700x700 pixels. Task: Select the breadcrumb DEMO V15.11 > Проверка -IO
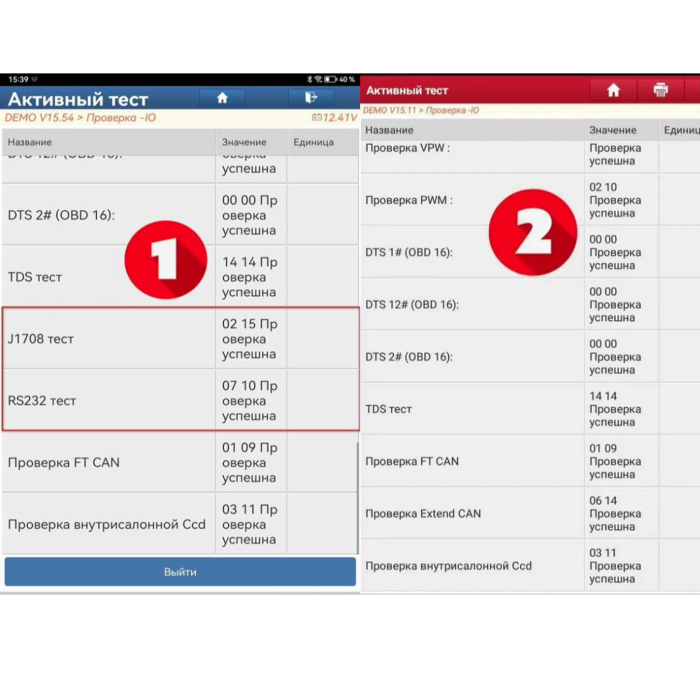421,110
